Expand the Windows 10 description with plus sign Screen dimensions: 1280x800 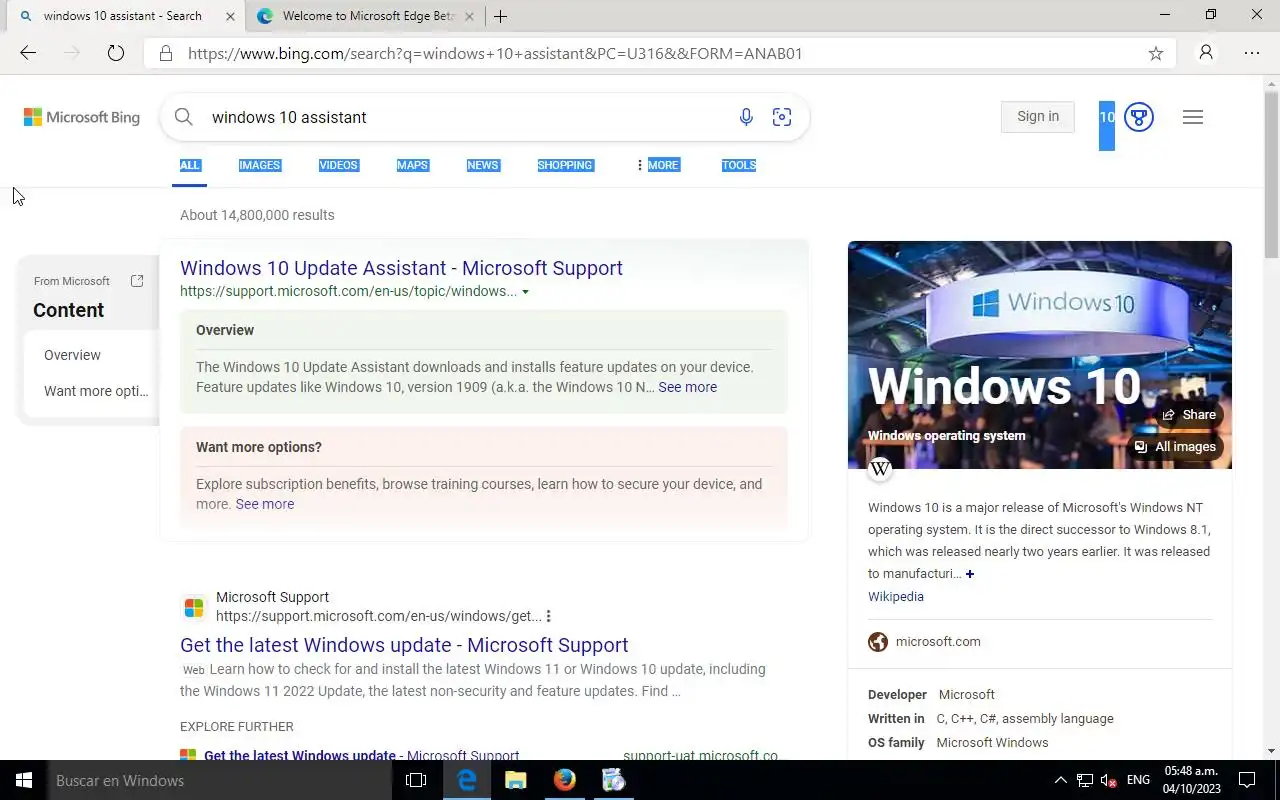[x=969, y=574]
